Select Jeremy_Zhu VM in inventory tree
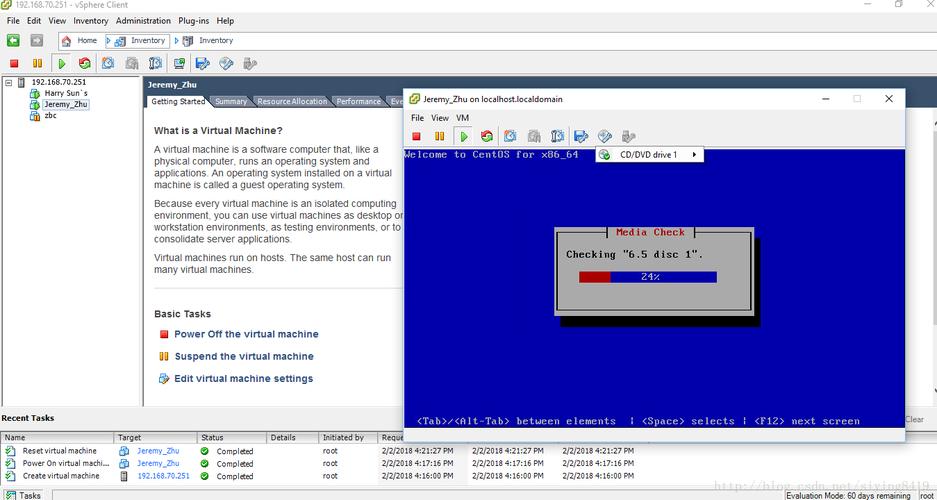The width and height of the screenshot is (937, 500). click(x=66, y=105)
